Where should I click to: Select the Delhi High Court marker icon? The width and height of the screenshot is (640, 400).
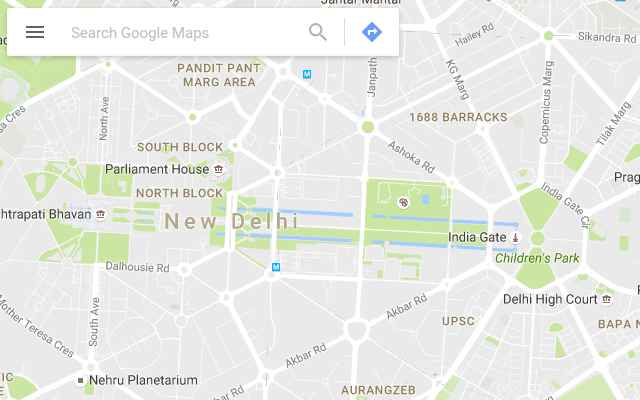pyautogui.click(x=607, y=299)
